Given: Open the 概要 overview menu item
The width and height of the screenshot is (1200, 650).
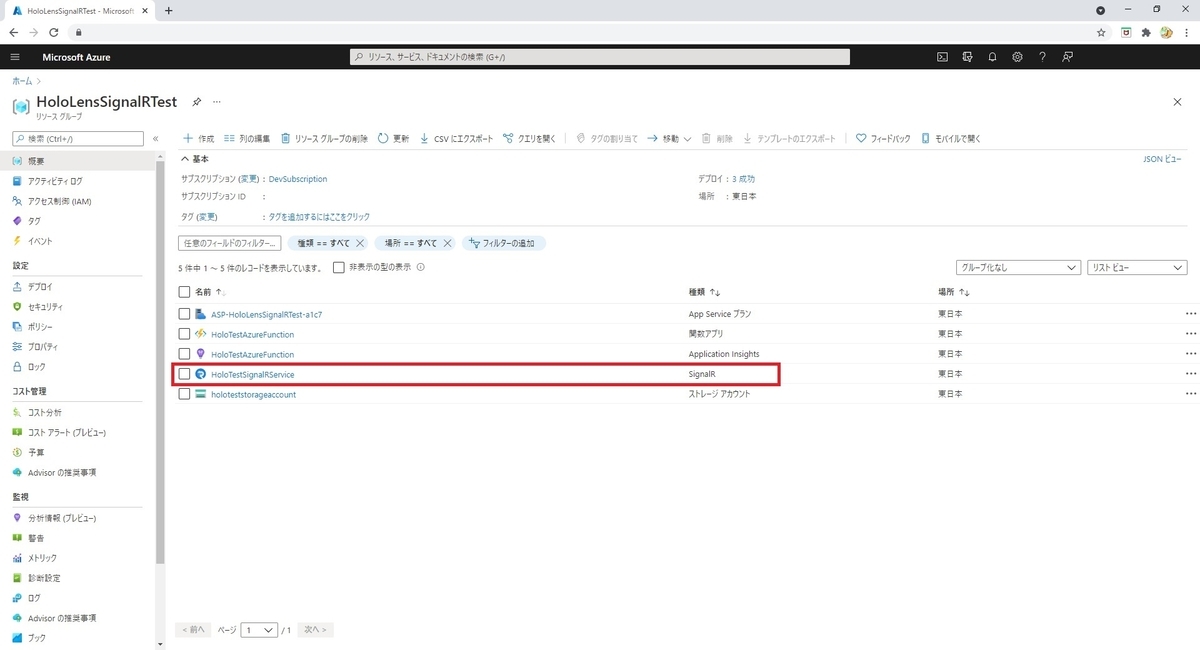Looking at the screenshot, I should (79, 161).
